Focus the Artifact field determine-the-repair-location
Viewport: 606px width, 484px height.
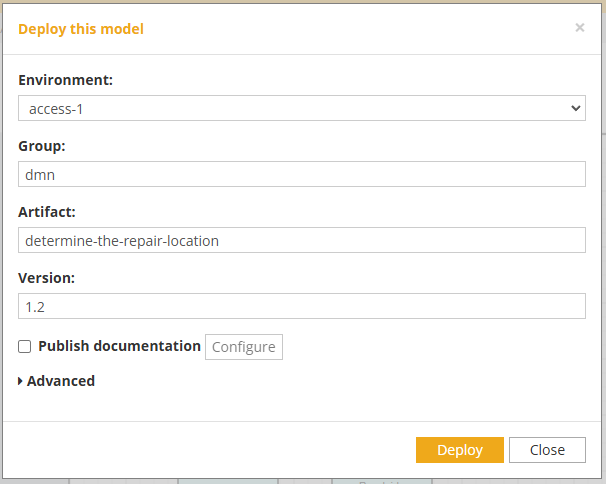302,240
